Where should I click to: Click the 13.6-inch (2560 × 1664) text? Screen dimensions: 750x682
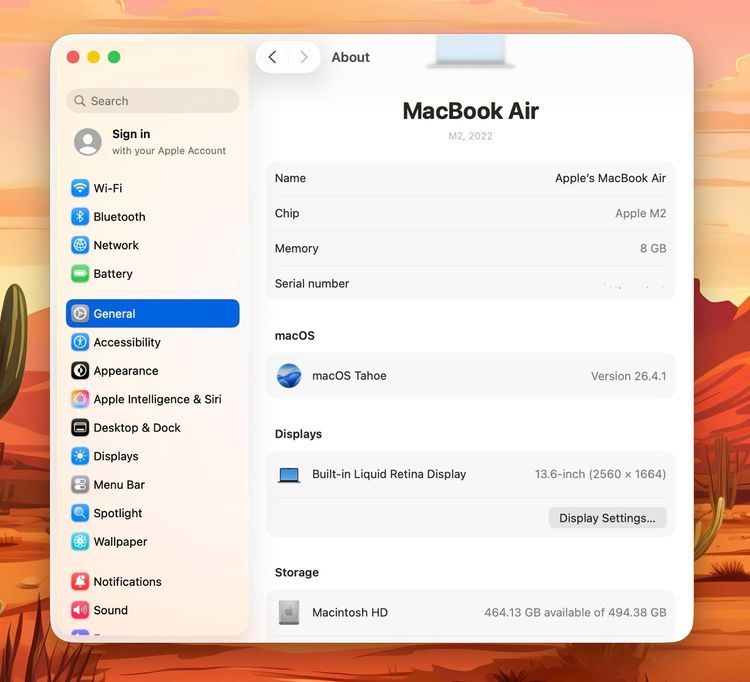coord(600,474)
